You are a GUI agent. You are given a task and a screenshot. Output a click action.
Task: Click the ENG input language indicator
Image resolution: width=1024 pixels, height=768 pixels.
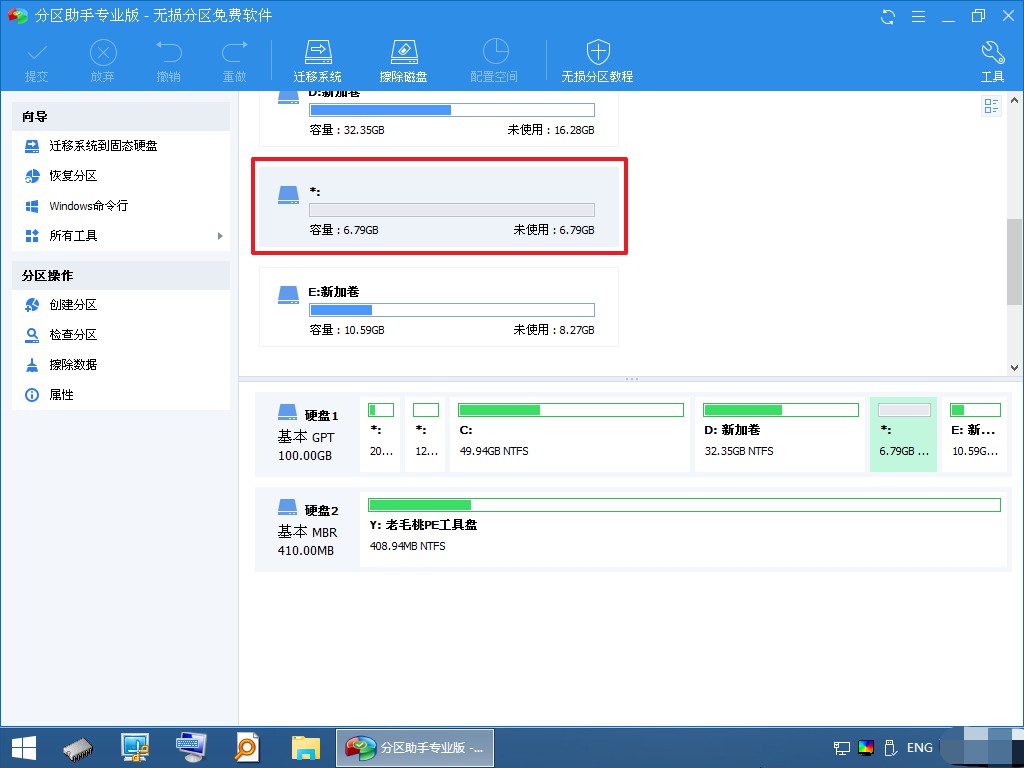click(920, 748)
